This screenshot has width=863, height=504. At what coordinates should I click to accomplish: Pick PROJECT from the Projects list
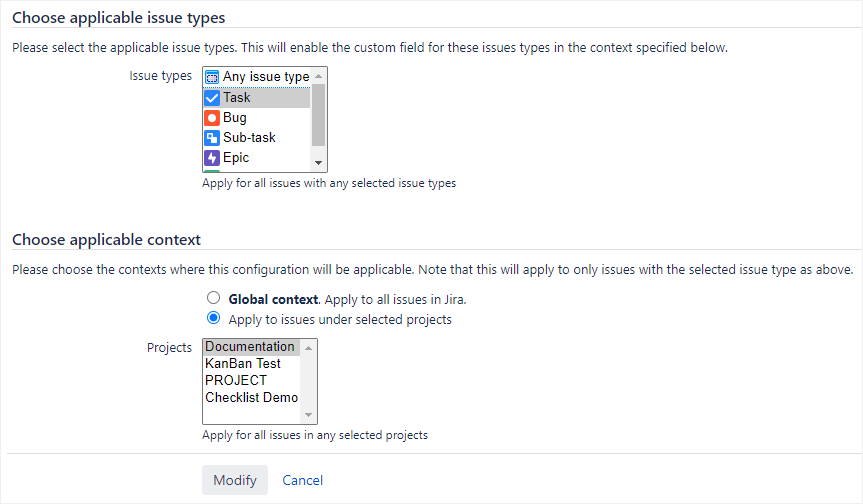tap(236, 381)
